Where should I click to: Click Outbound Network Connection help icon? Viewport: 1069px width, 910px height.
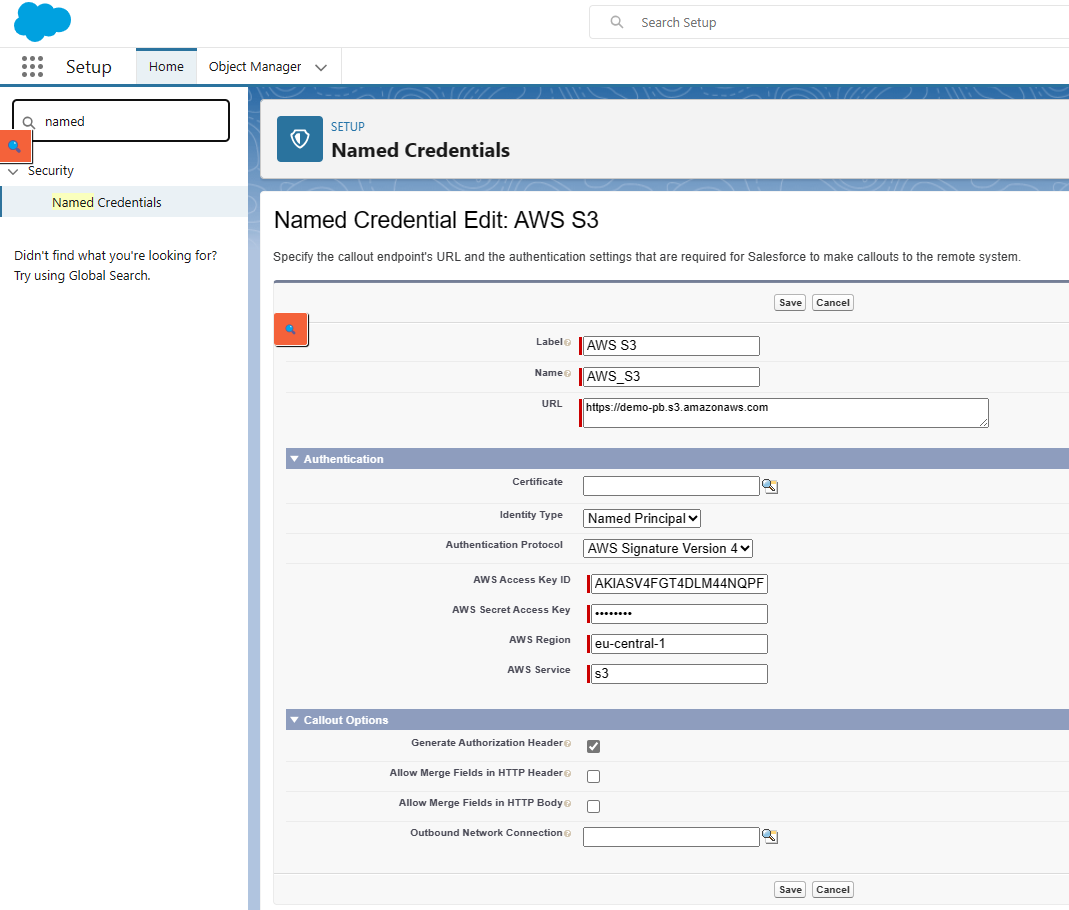point(567,834)
